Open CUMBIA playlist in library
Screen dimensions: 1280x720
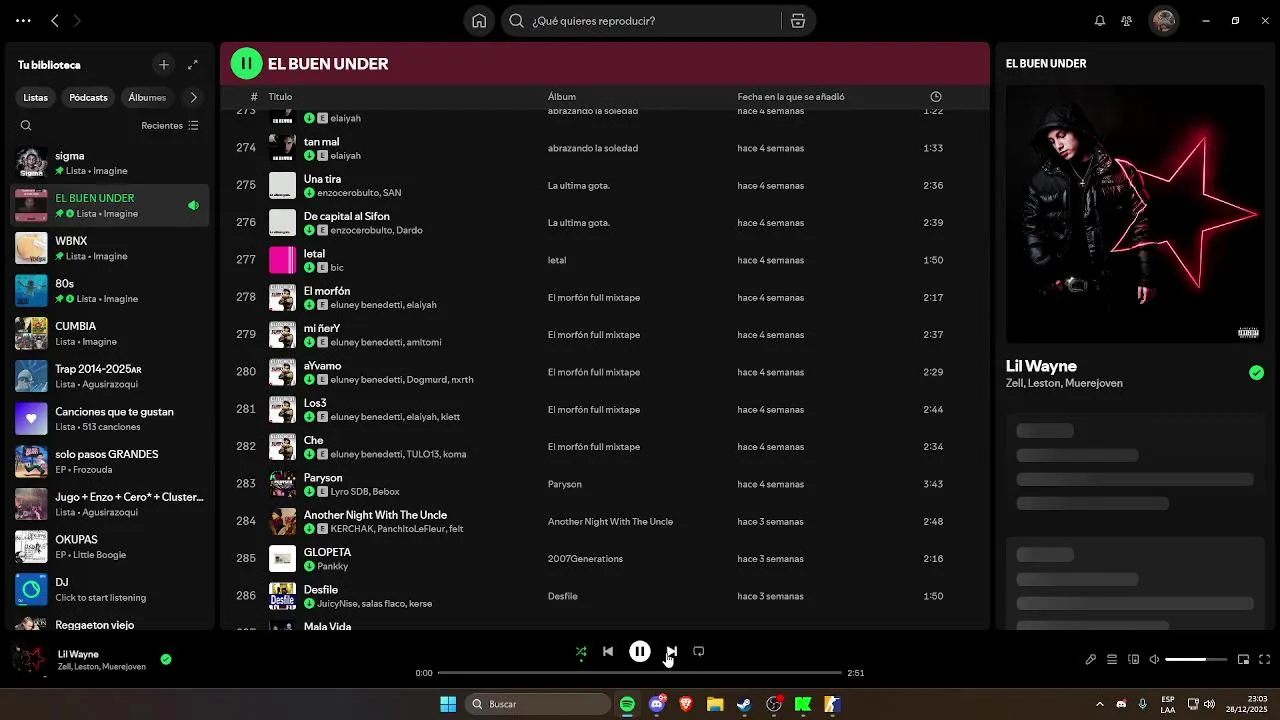[x=110, y=333]
